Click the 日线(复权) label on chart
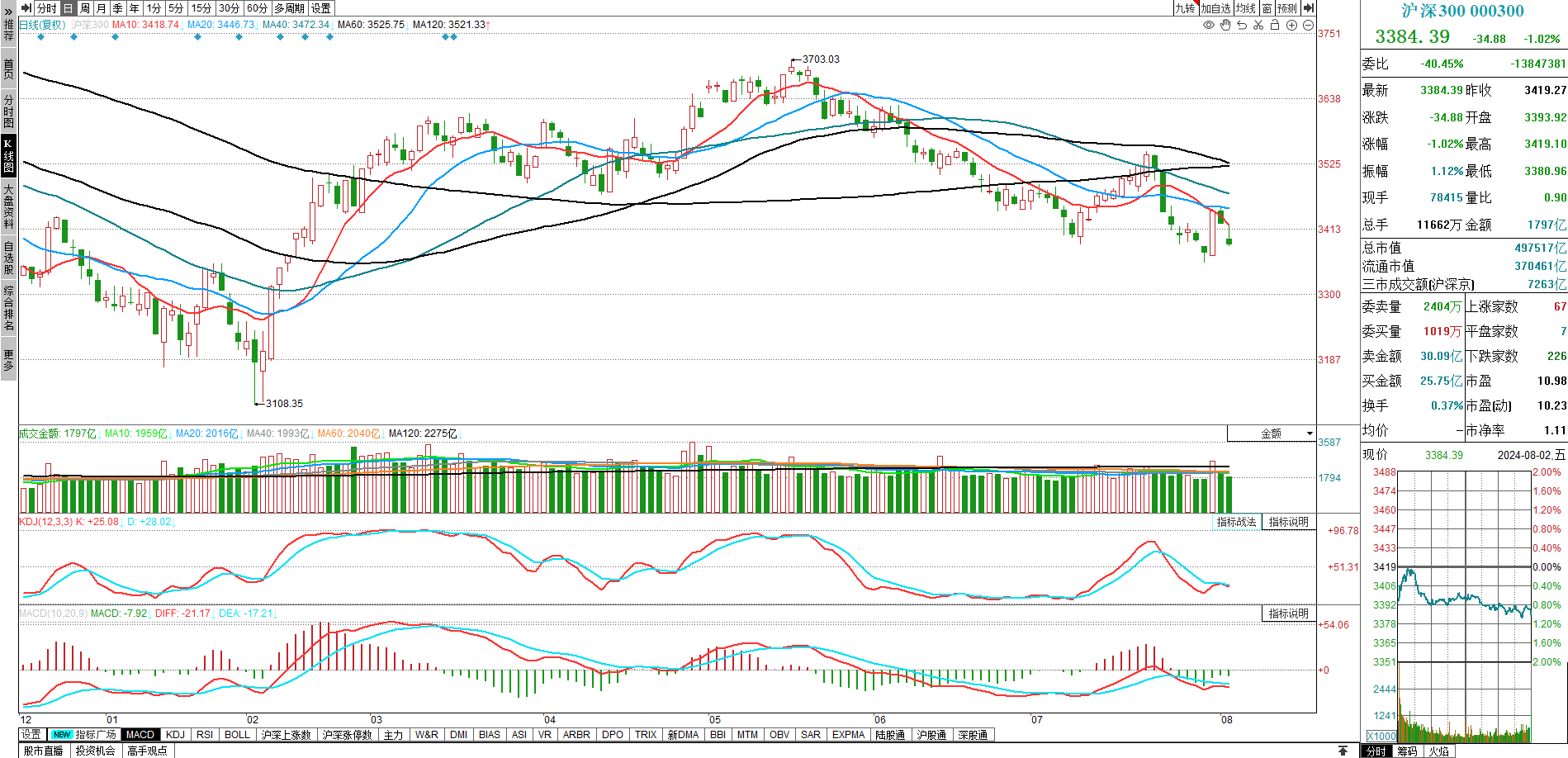 click(42, 25)
